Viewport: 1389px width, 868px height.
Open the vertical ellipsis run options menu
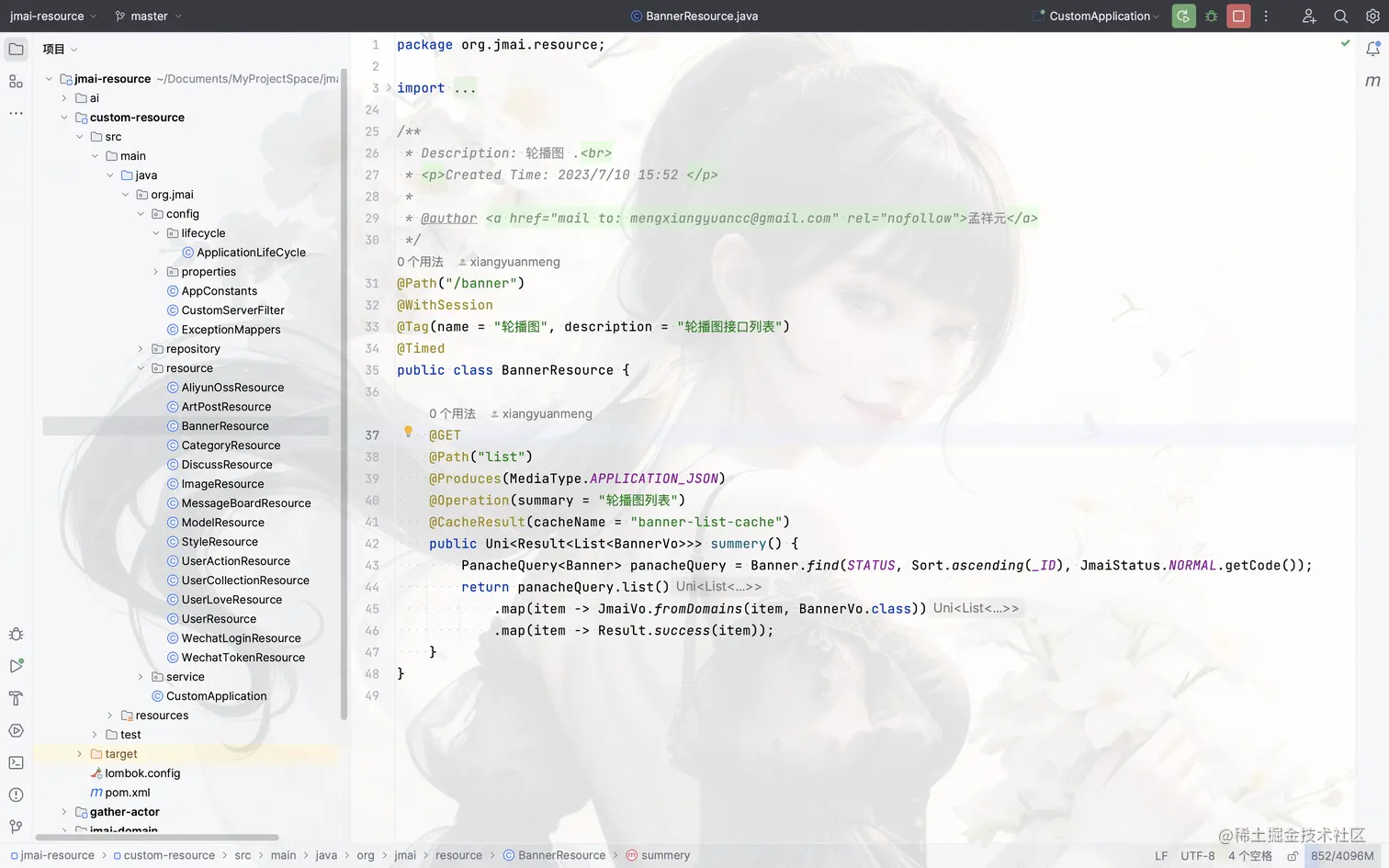point(1266,16)
